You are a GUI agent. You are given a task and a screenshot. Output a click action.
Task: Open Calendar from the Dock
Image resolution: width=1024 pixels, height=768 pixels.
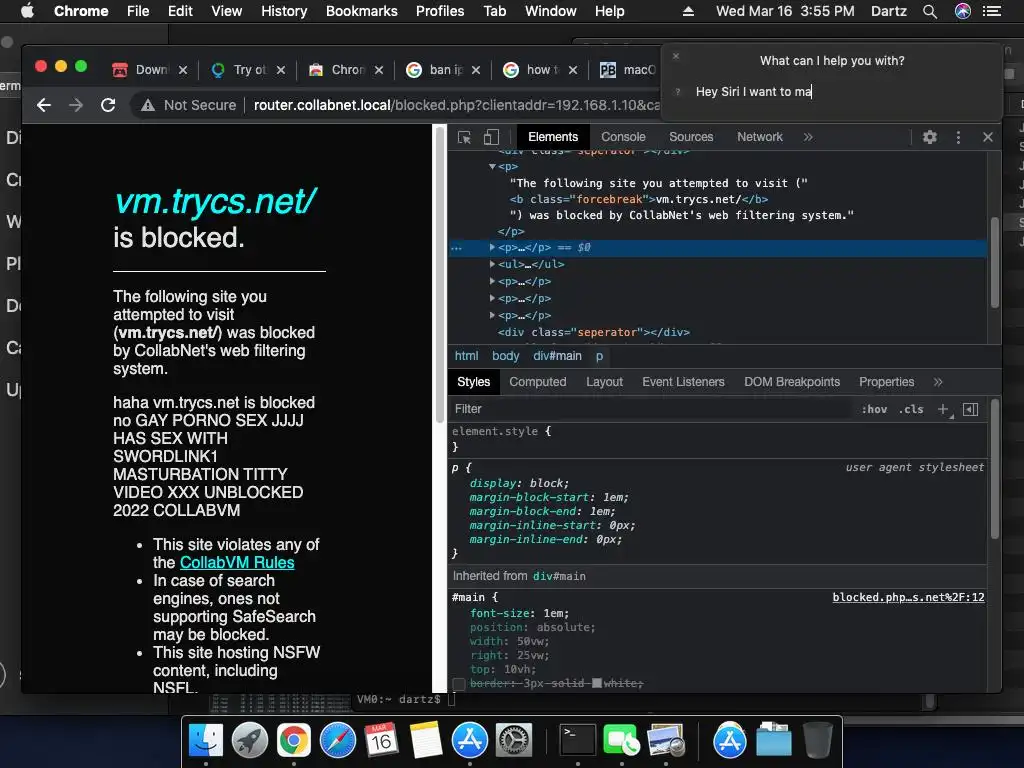[381, 741]
